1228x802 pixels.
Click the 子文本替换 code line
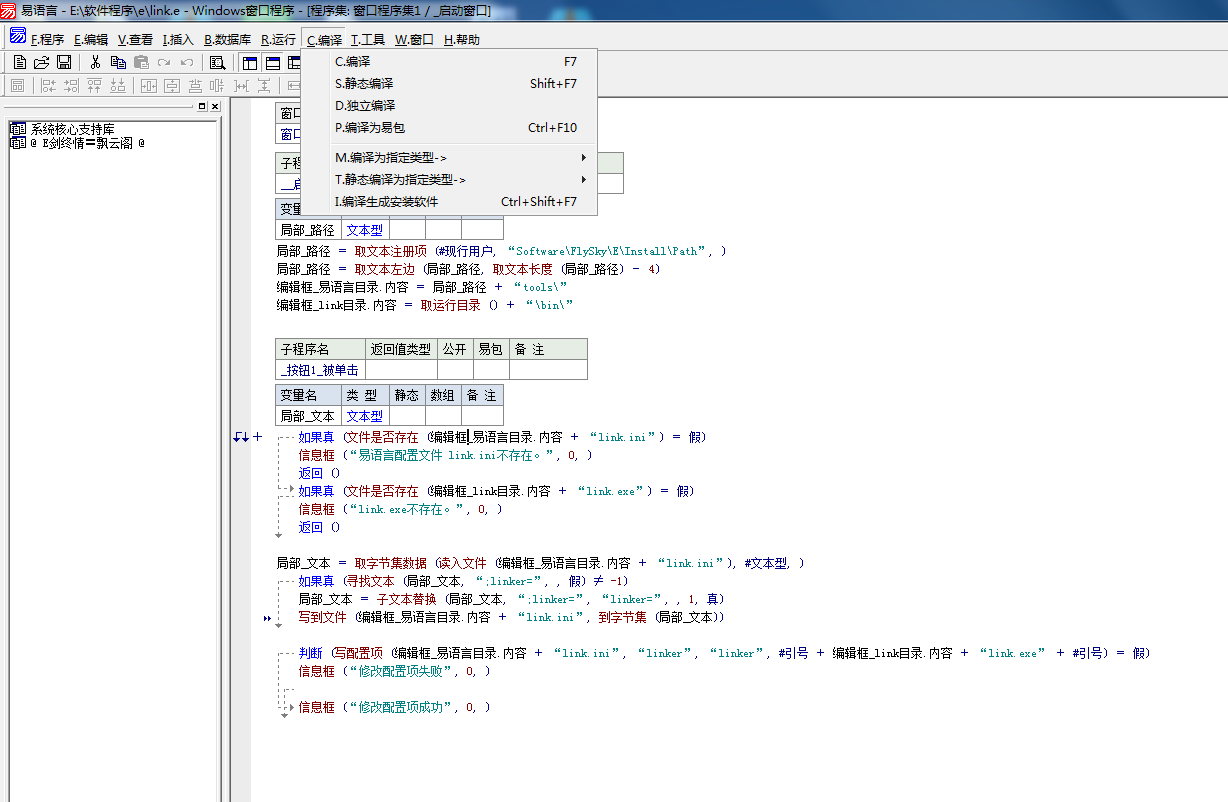[511, 599]
